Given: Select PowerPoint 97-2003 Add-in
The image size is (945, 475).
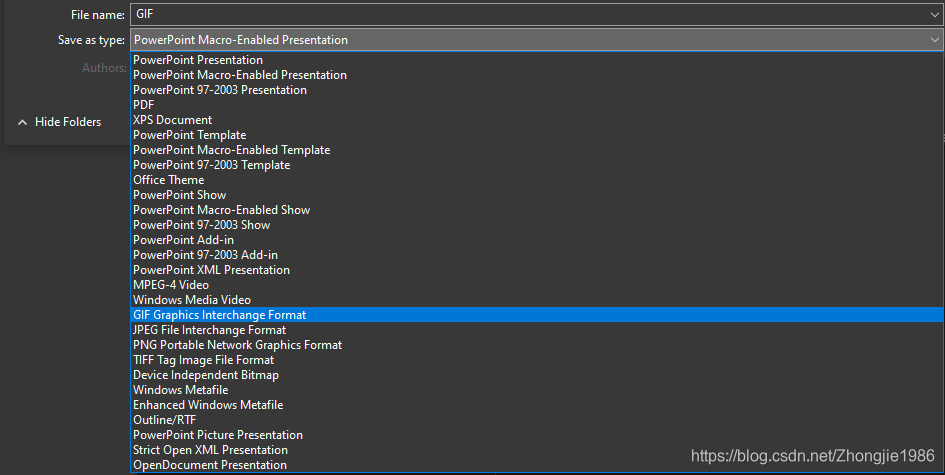Looking at the screenshot, I should (537, 255).
